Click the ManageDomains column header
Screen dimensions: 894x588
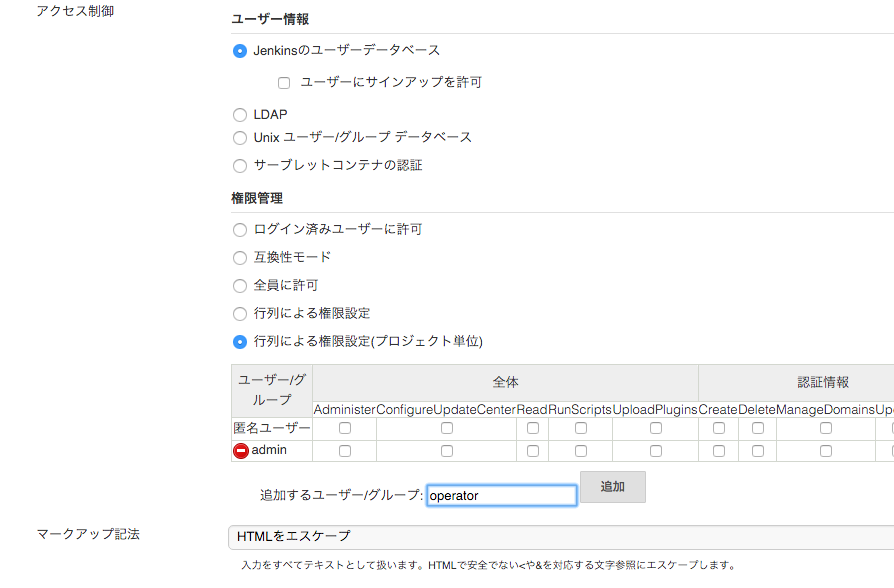(x=825, y=409)
